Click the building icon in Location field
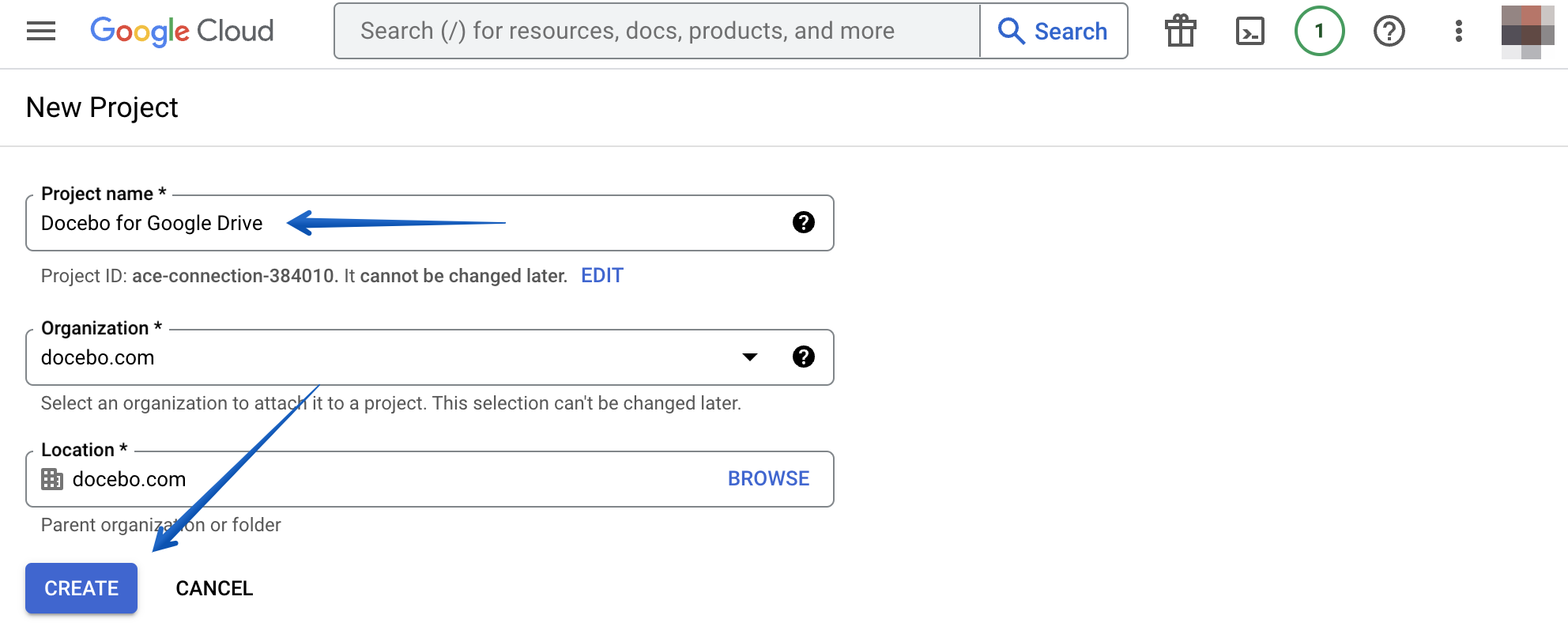 pyautogui.click(x=51, y=478)
